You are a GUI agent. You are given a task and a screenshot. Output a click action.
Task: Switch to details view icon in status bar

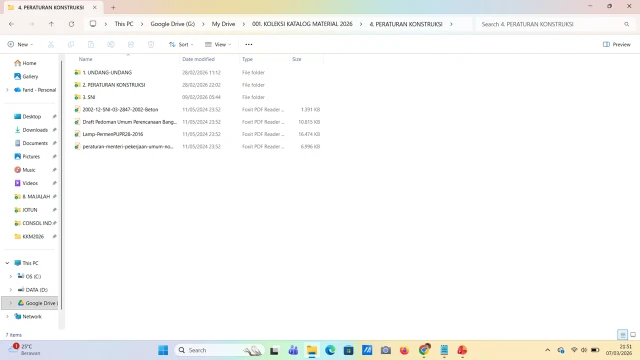click(622, 335)
